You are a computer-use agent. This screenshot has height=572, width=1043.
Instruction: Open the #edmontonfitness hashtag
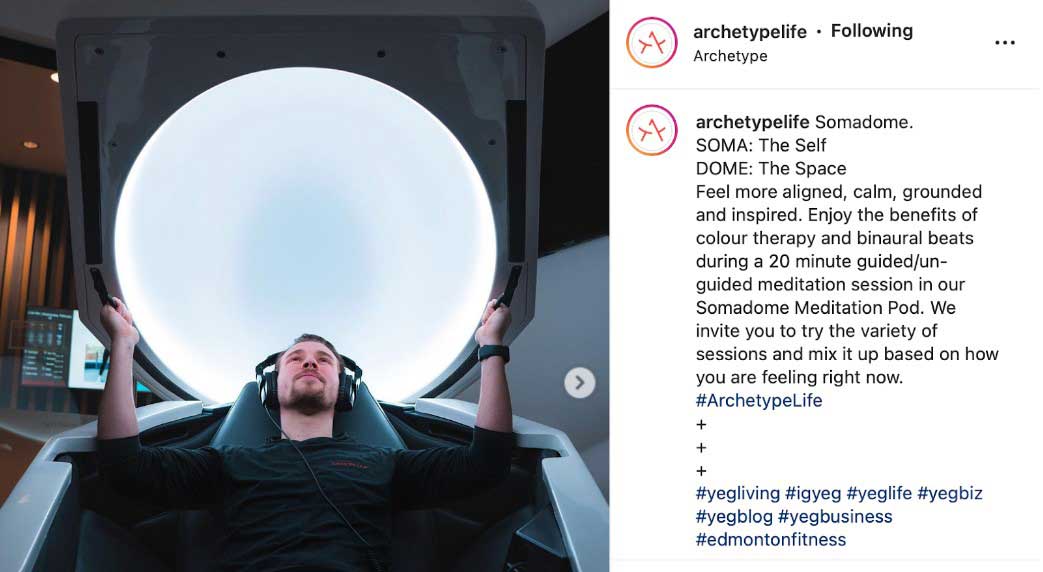pyautogui.click(x=770, y=539)
